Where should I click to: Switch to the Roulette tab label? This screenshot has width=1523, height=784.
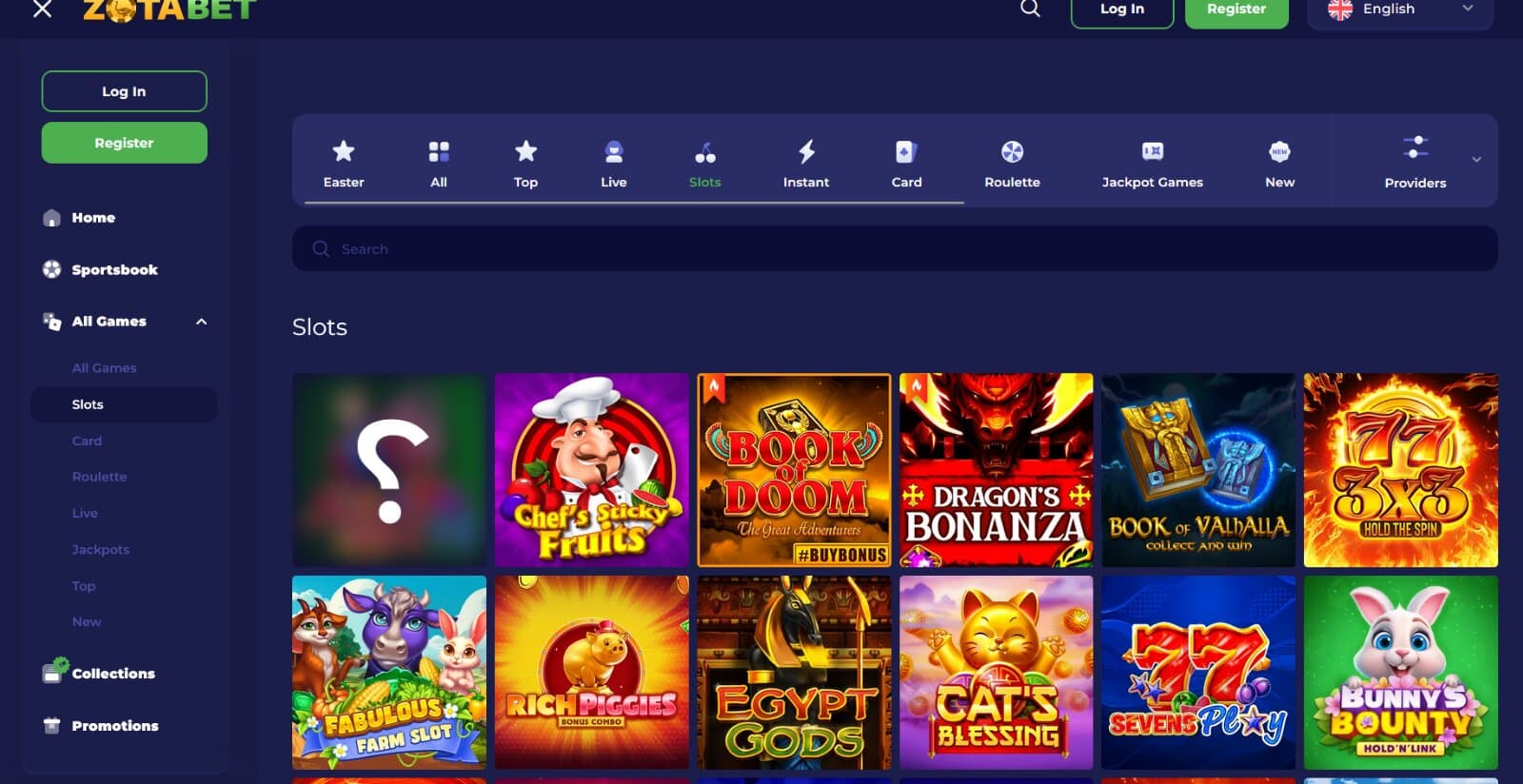pyautogui.click(x=1012, y=183)
